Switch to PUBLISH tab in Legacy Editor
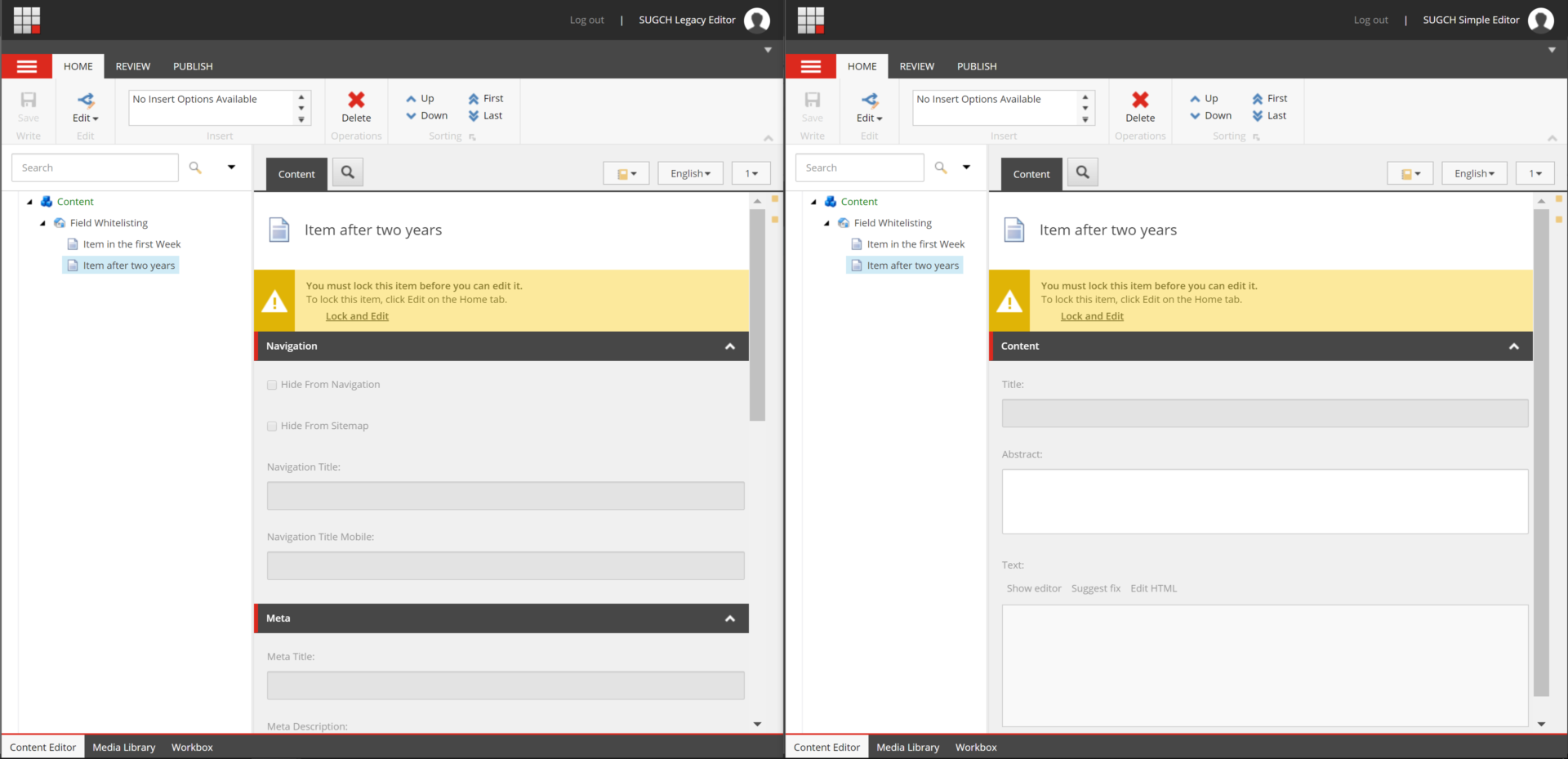The image size is (1568, 759). pyautogui.click(x=193, y=66)
